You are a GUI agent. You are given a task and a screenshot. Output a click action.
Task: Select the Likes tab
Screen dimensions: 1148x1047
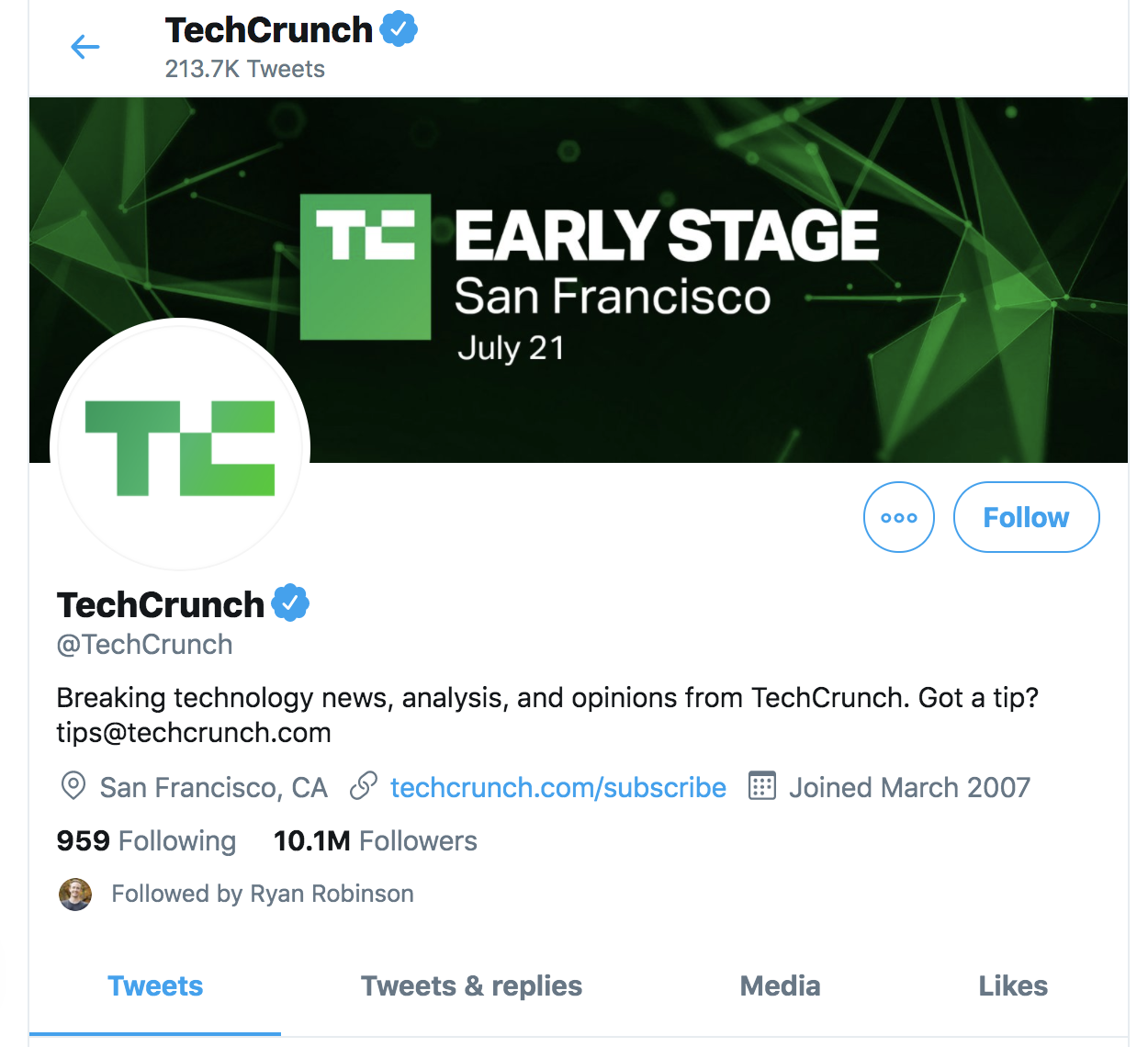[x=1013, y=985]
